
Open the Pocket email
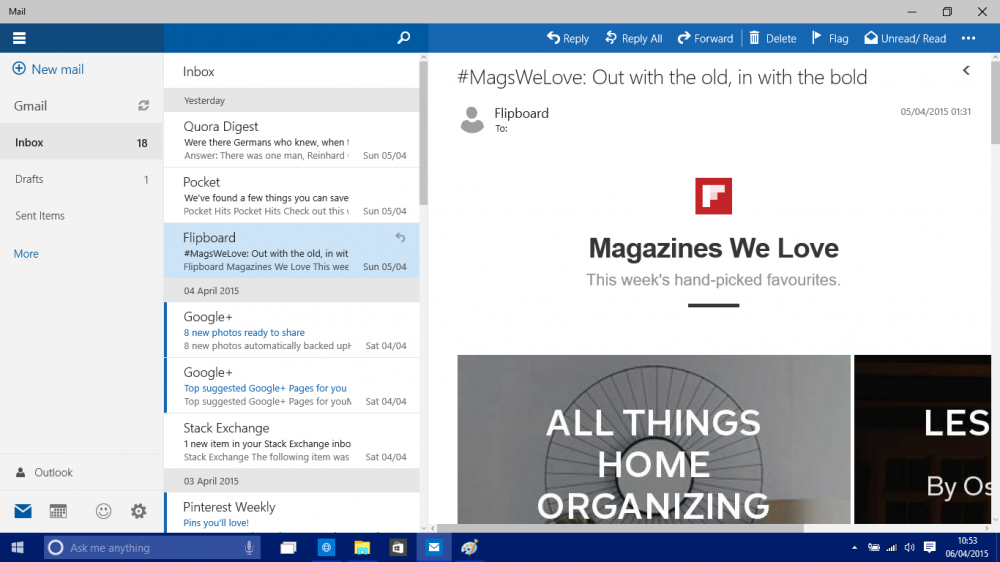pos(291,196)
